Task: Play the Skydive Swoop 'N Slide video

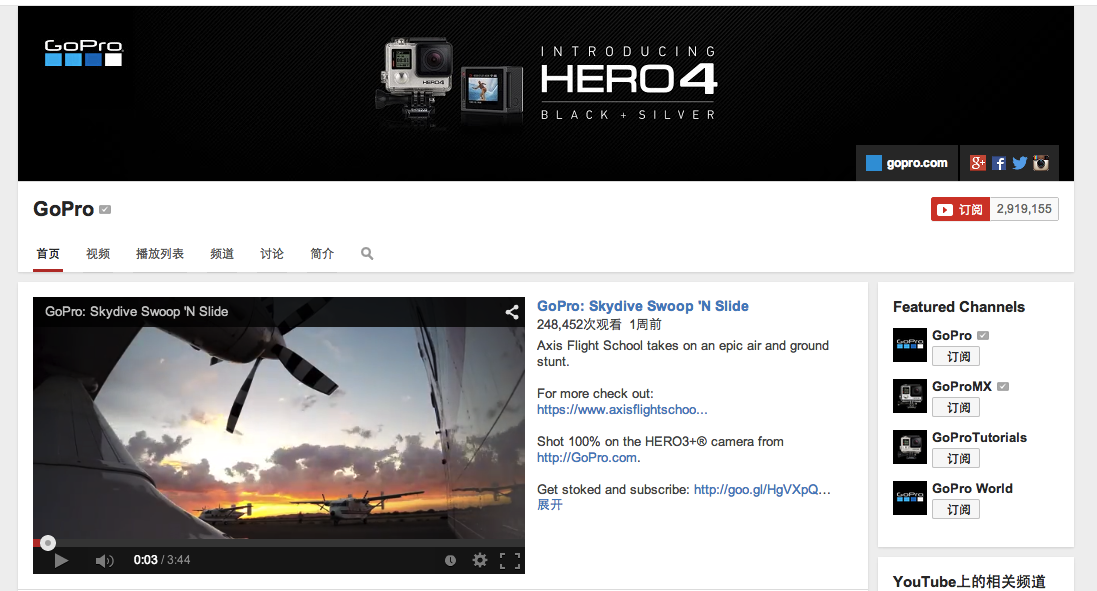Action: pyautogui.click(x=61, y=560)
